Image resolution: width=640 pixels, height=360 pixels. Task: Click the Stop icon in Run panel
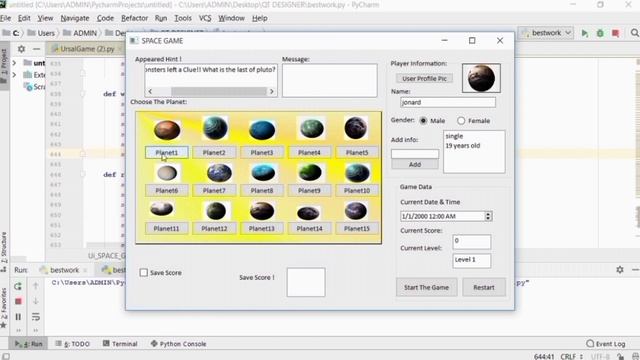[18, 301]
